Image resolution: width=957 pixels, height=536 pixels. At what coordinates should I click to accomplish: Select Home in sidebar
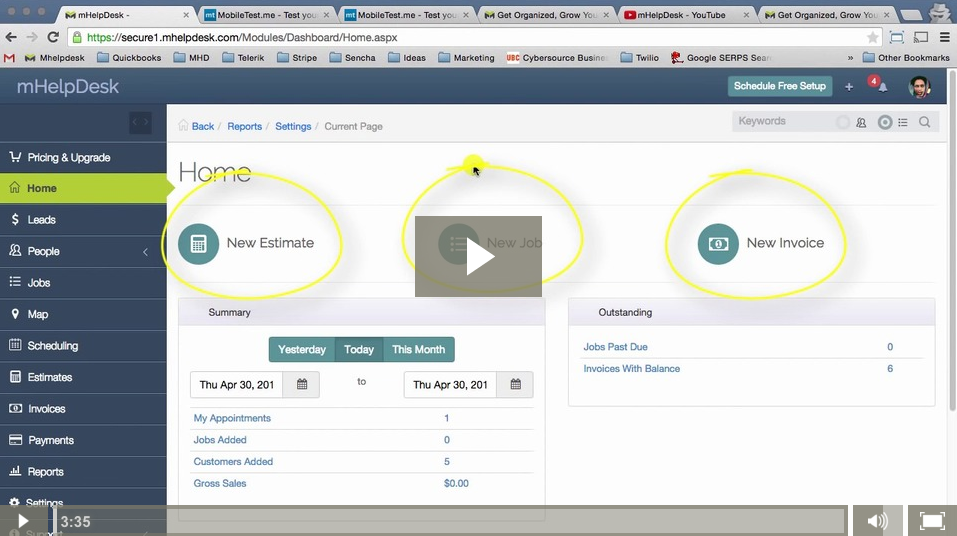tap(83, 188)
